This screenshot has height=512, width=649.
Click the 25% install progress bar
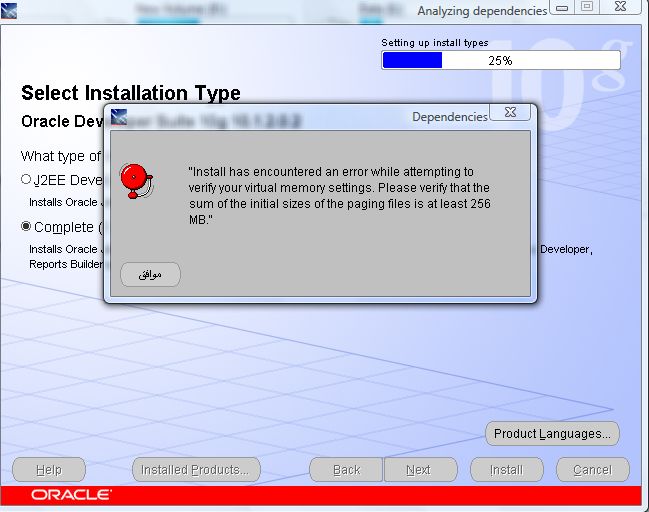(x=500, y=60)
